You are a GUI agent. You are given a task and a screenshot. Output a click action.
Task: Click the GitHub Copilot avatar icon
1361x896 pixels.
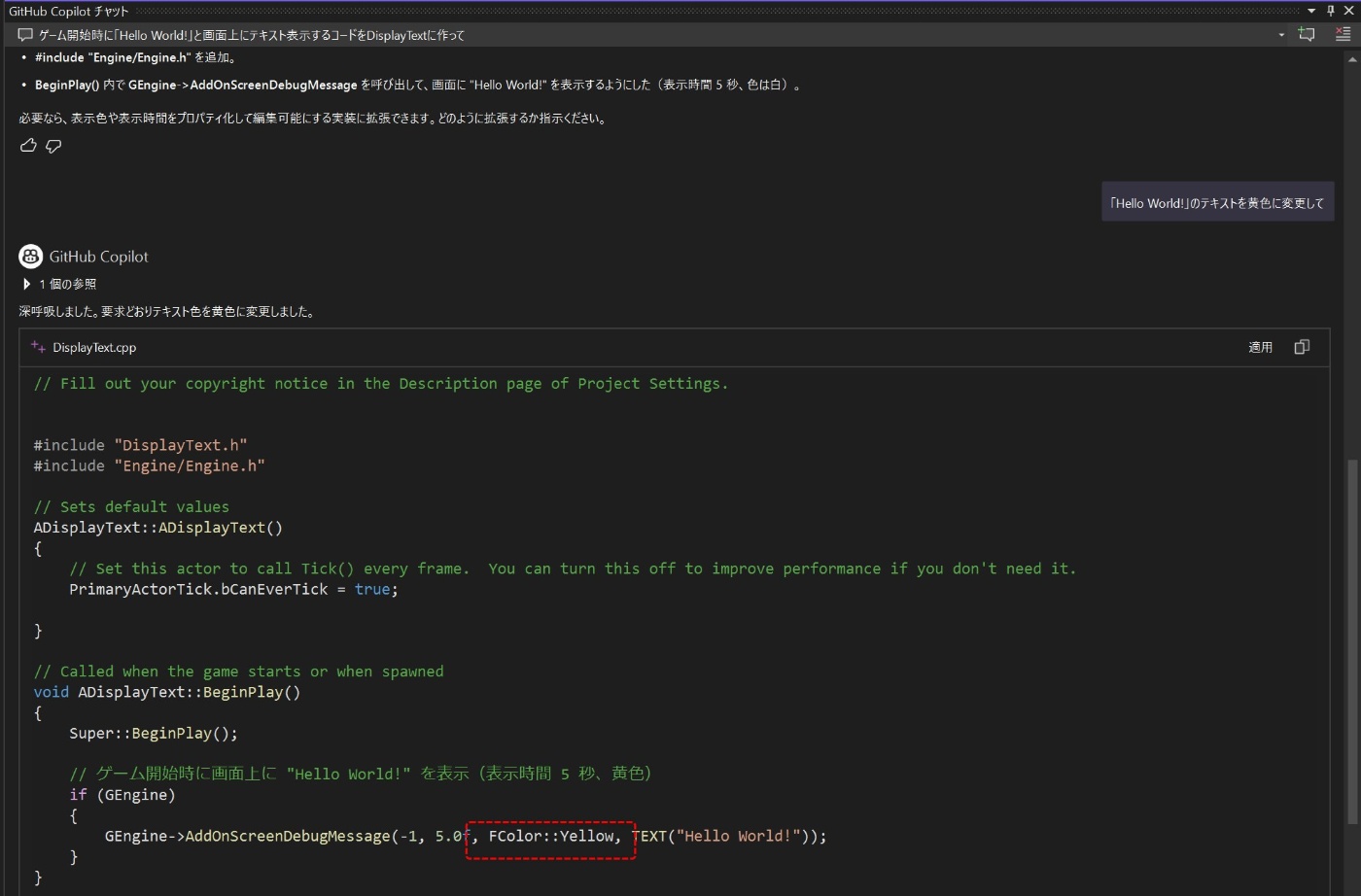tap(30, 256)
